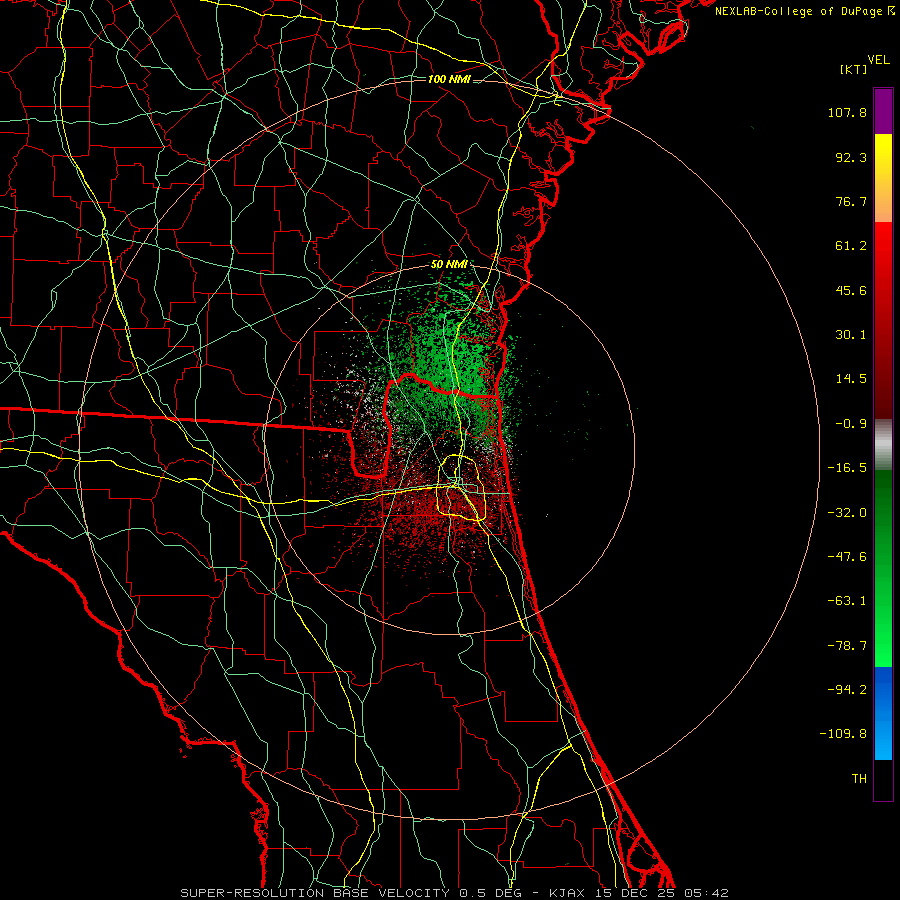The width and height of the screenshot is (900, 900).
Task: Click the NEXLAB-College of DuPage title text
Action: [x=799, y=11]
